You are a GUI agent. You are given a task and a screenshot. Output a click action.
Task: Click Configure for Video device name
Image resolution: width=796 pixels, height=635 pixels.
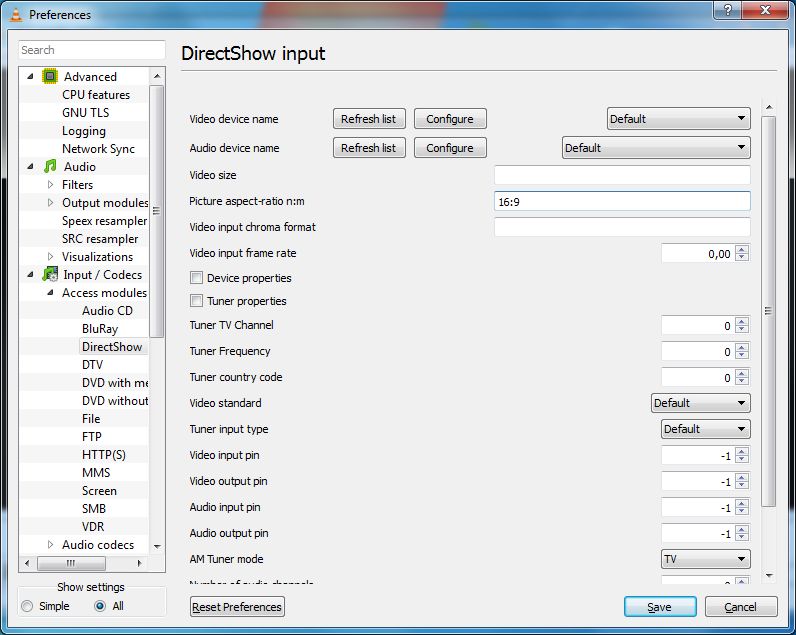(450, 119)
